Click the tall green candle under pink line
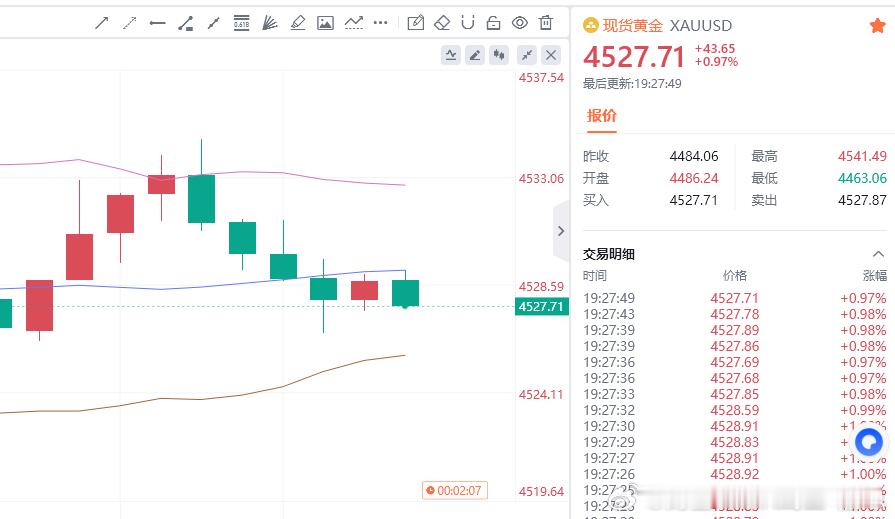The image size is (895, 519). click(x=201, y=199)
